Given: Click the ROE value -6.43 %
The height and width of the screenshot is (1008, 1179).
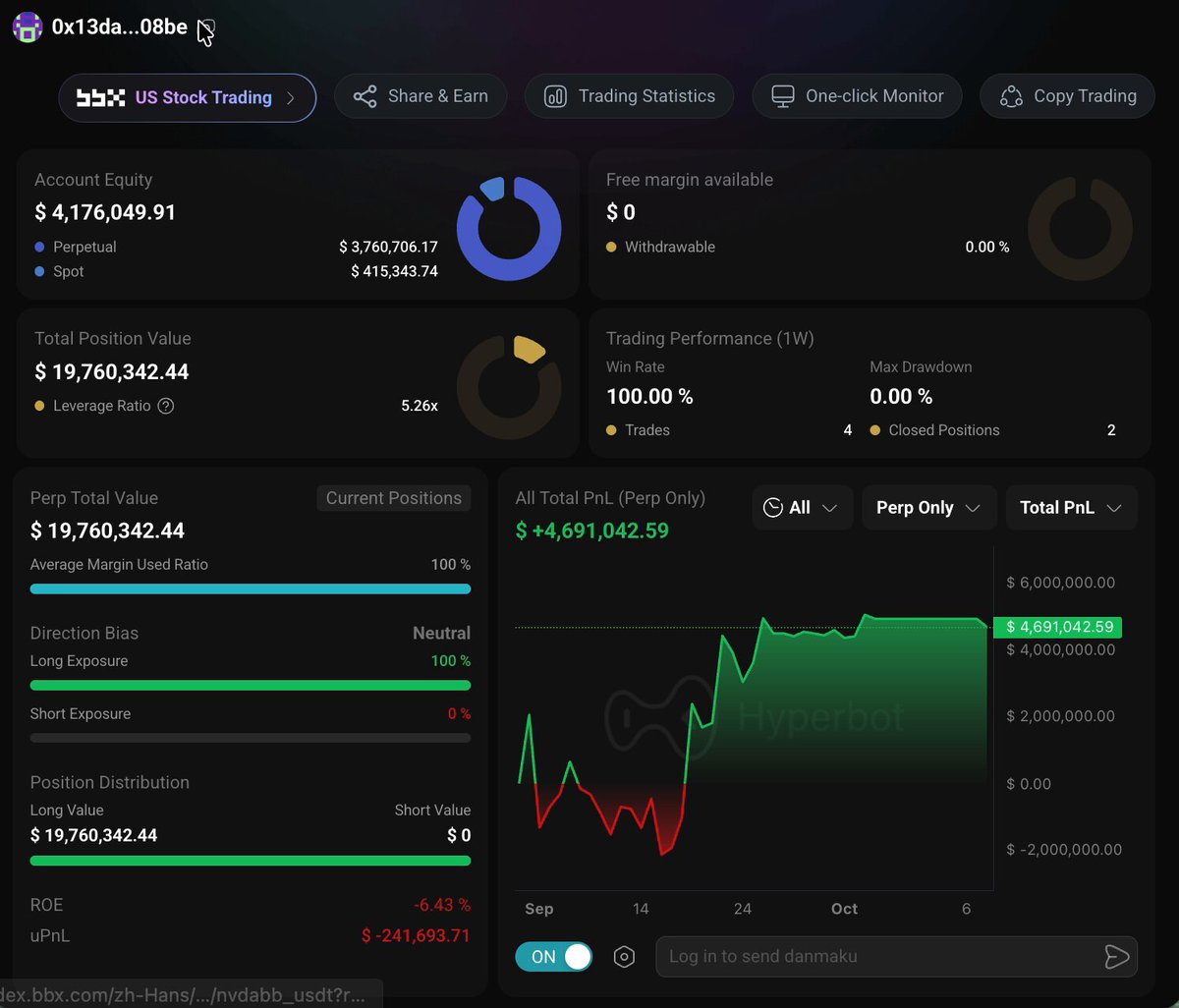Looking at the screenshot, I should point(442,905).
